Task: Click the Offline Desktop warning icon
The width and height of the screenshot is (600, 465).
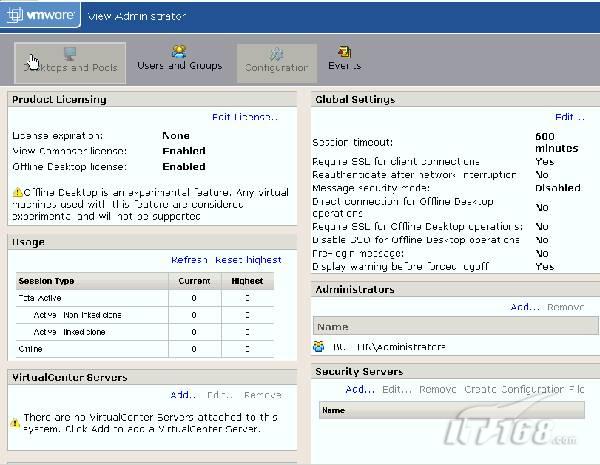Action: click(x=18, y=192)
